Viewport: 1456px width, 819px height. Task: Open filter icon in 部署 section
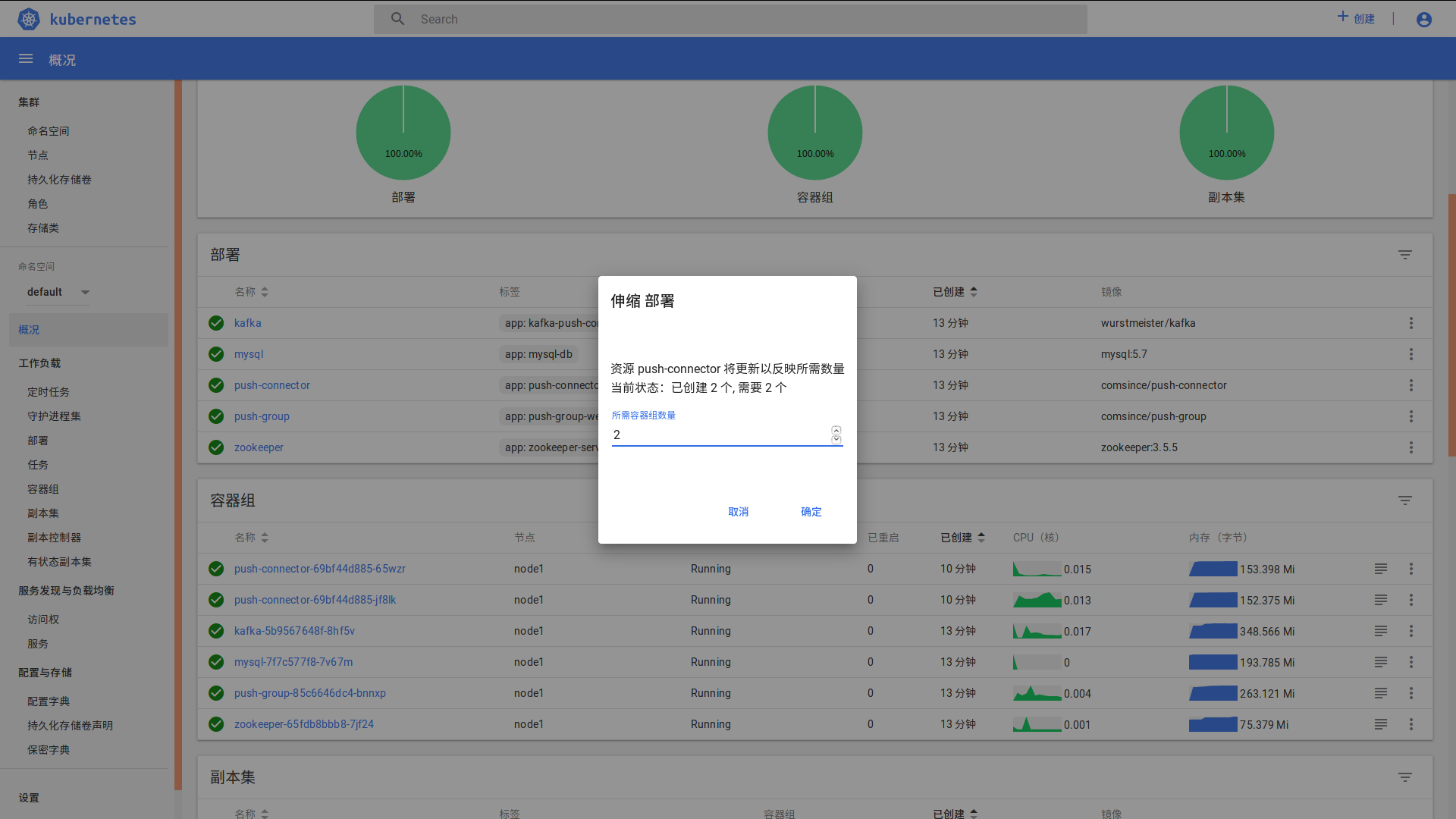pyautogui.click(x=1404, y=255)
